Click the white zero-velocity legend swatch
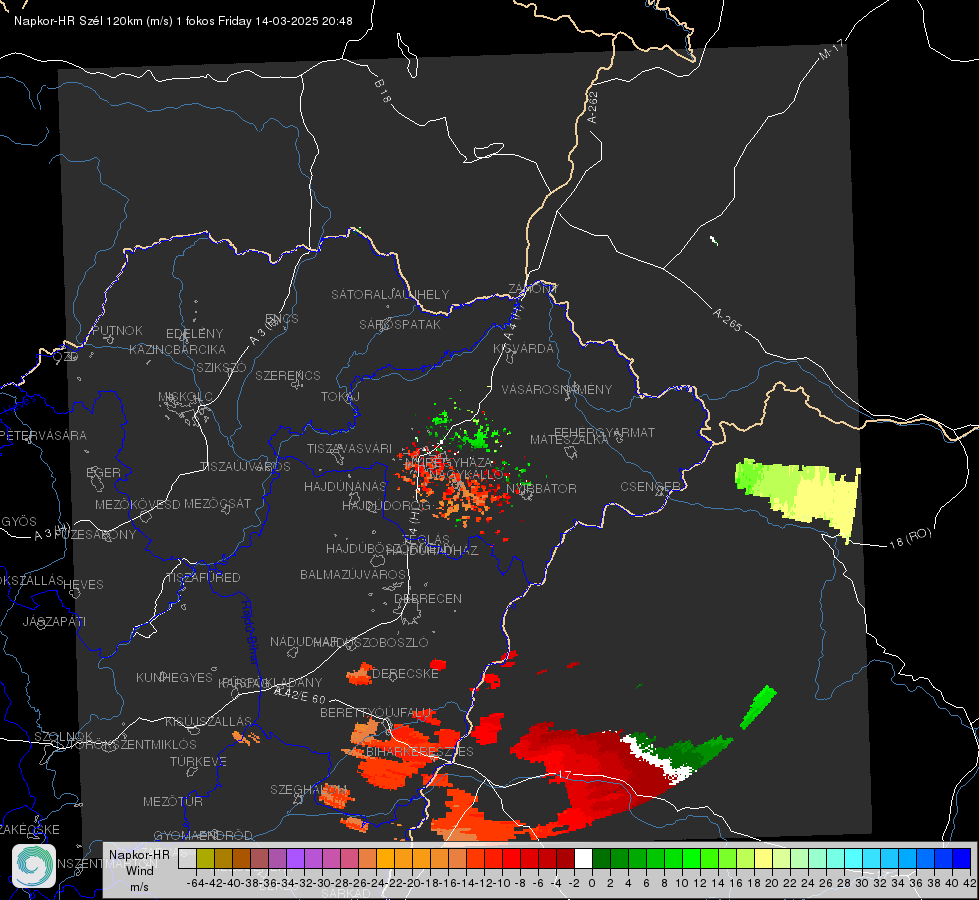Screen dimensions: 979x900 (583, 858)
